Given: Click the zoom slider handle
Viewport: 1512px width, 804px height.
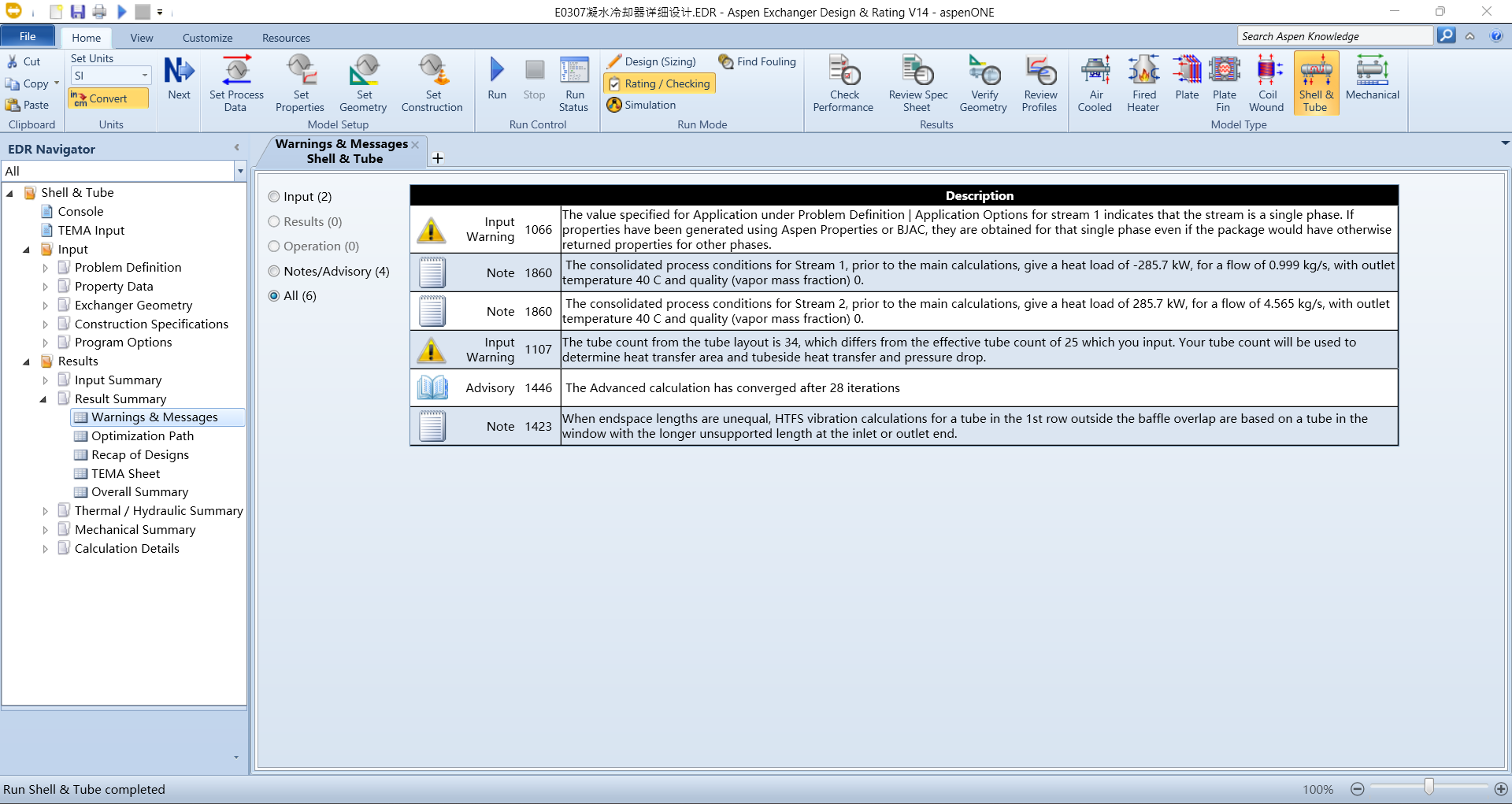Looking at the screenshot, I should 1429,787.
